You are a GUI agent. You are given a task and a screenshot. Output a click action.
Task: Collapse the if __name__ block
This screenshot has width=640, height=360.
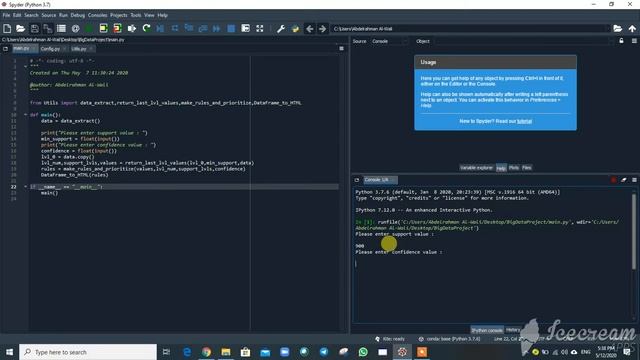pos(25,187)
